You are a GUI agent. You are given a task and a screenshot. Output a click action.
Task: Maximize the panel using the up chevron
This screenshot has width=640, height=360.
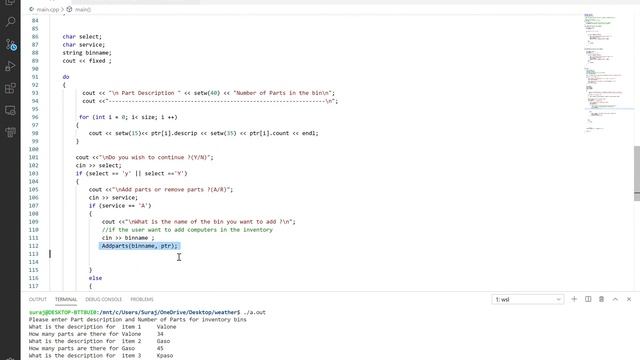[615, 299]
